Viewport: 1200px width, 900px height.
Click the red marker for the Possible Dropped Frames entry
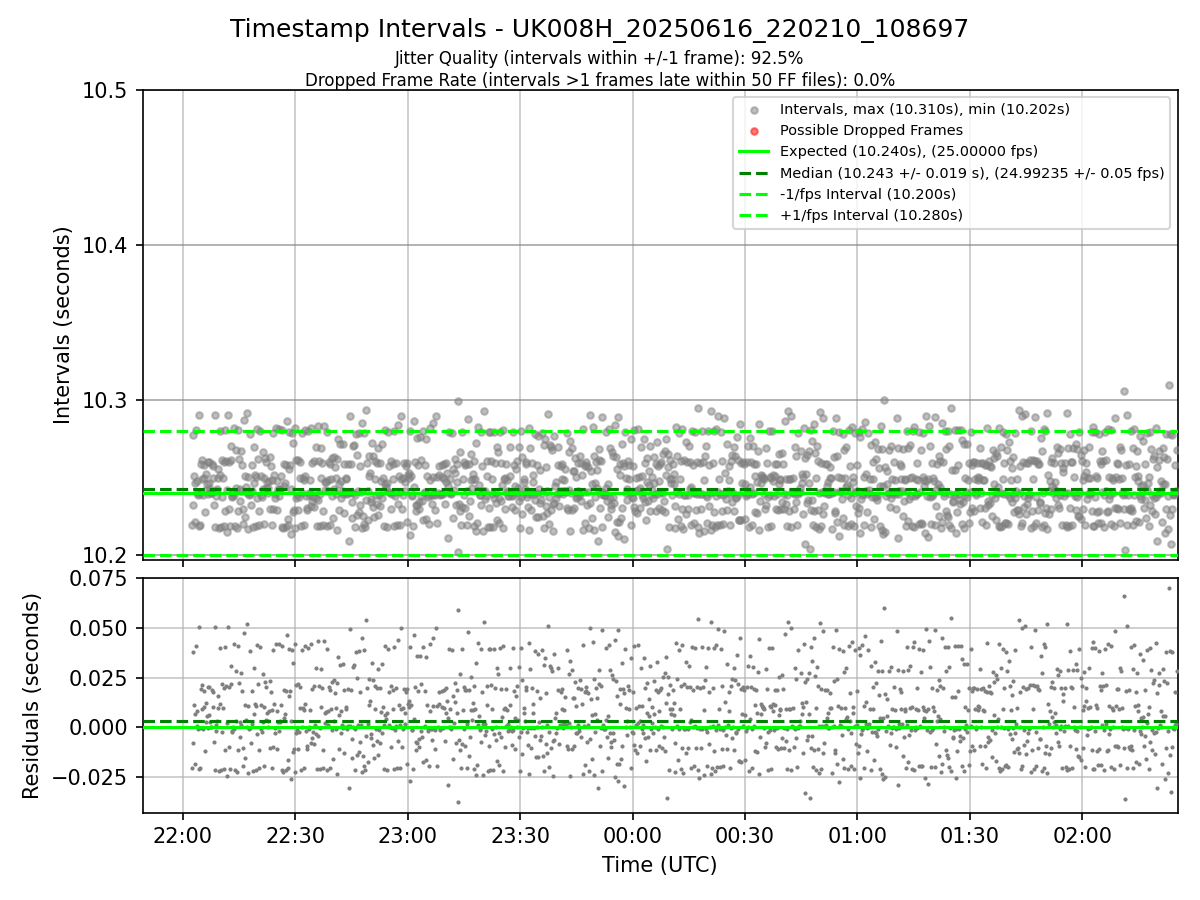[x=754, y=131]
